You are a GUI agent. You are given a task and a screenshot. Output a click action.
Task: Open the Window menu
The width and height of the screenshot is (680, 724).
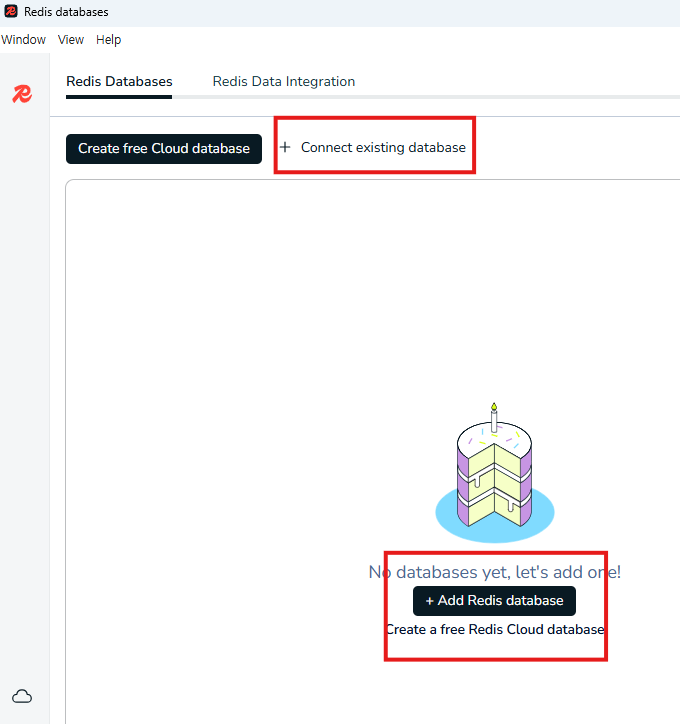coord(24,40)
